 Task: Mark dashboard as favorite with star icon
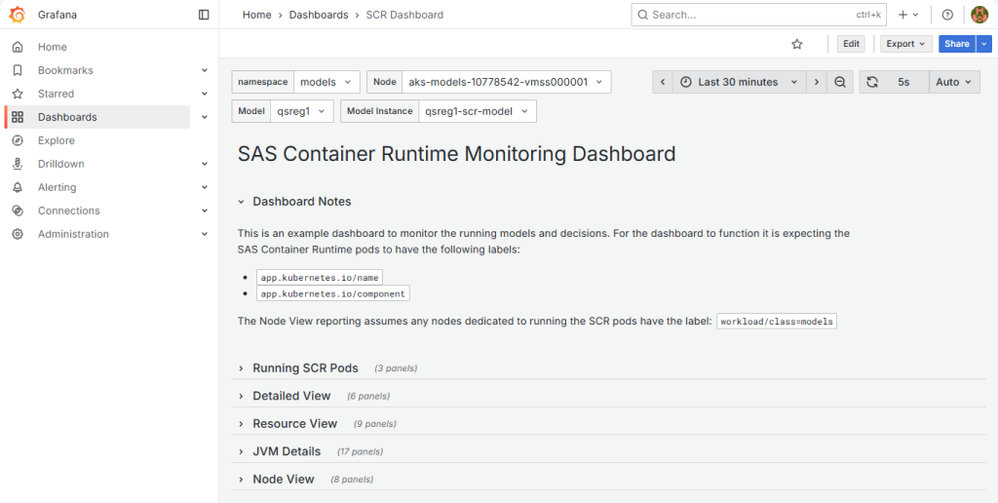797,44
